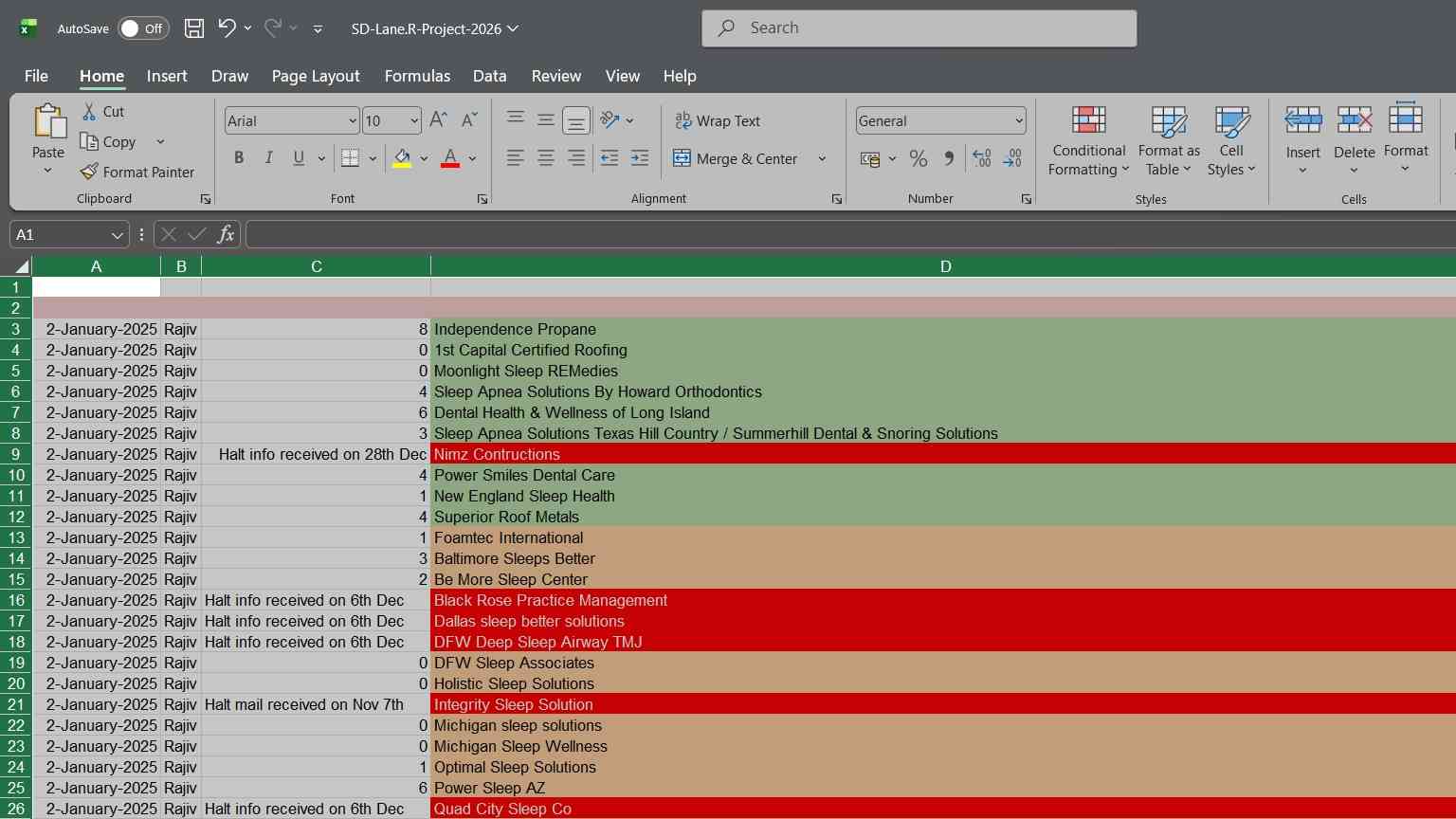Click the Search box in title bar
1456x819 pixels.
pyautogui.click(x=919, y=28)
